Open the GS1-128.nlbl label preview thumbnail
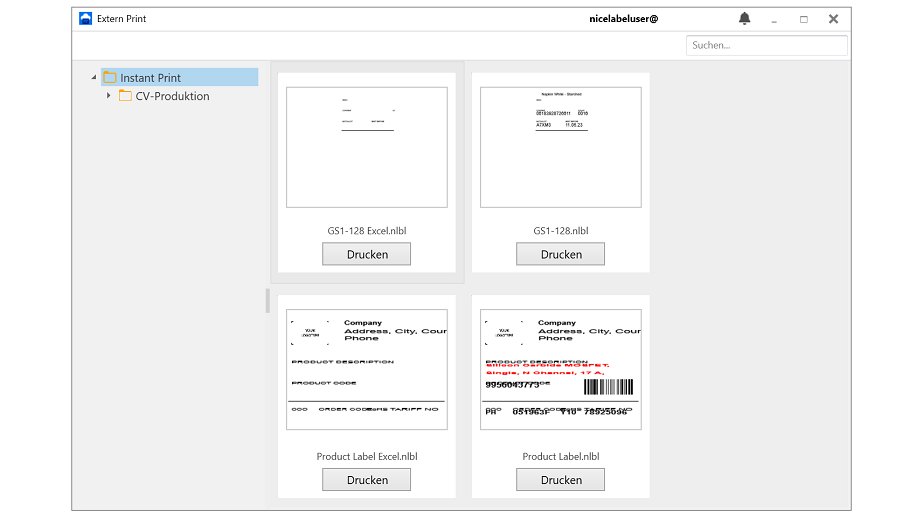923x518 pixels. pos(560,147)
